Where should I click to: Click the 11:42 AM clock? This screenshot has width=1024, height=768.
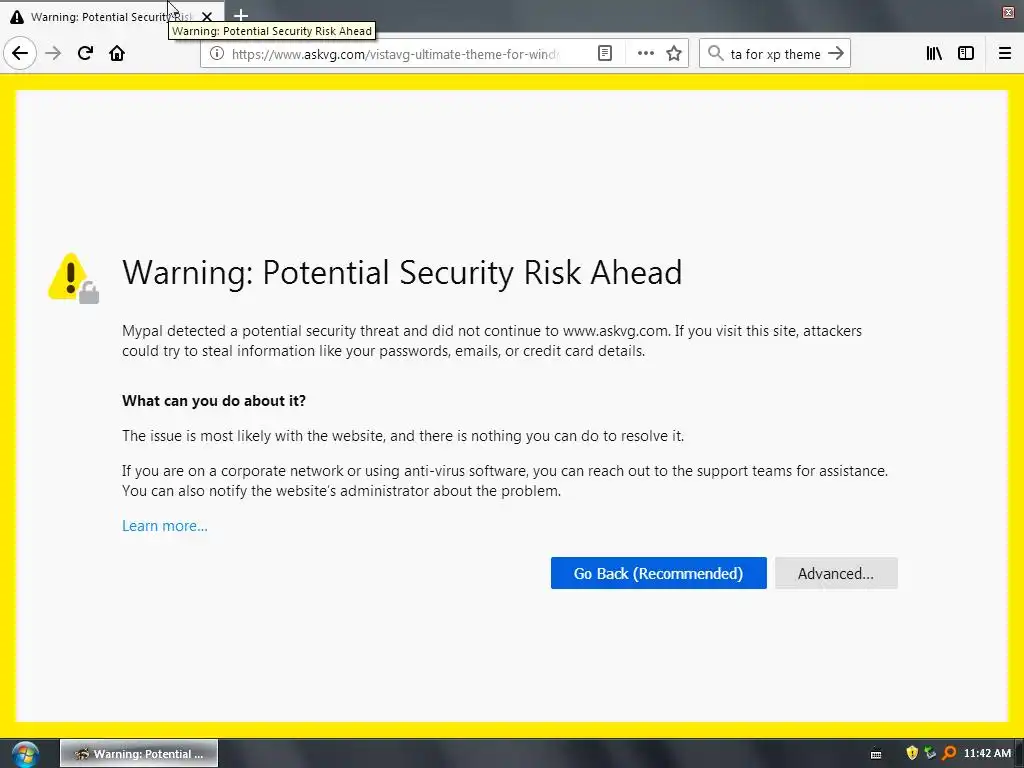point(987,753)
